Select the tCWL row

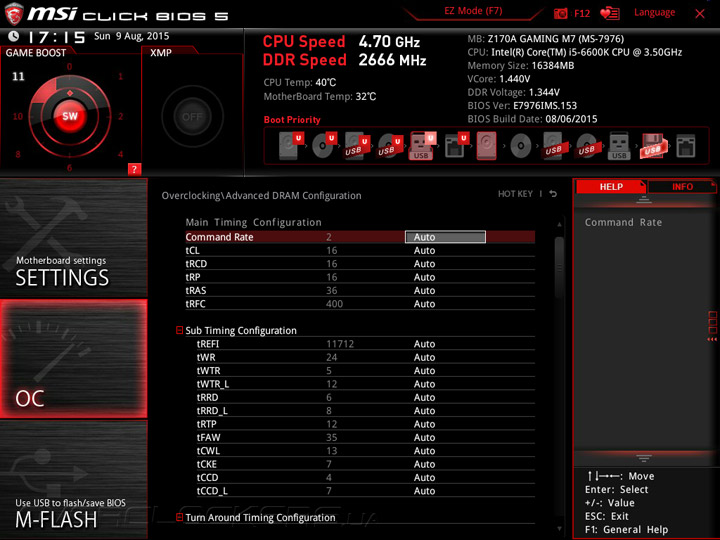pos(366,450)
